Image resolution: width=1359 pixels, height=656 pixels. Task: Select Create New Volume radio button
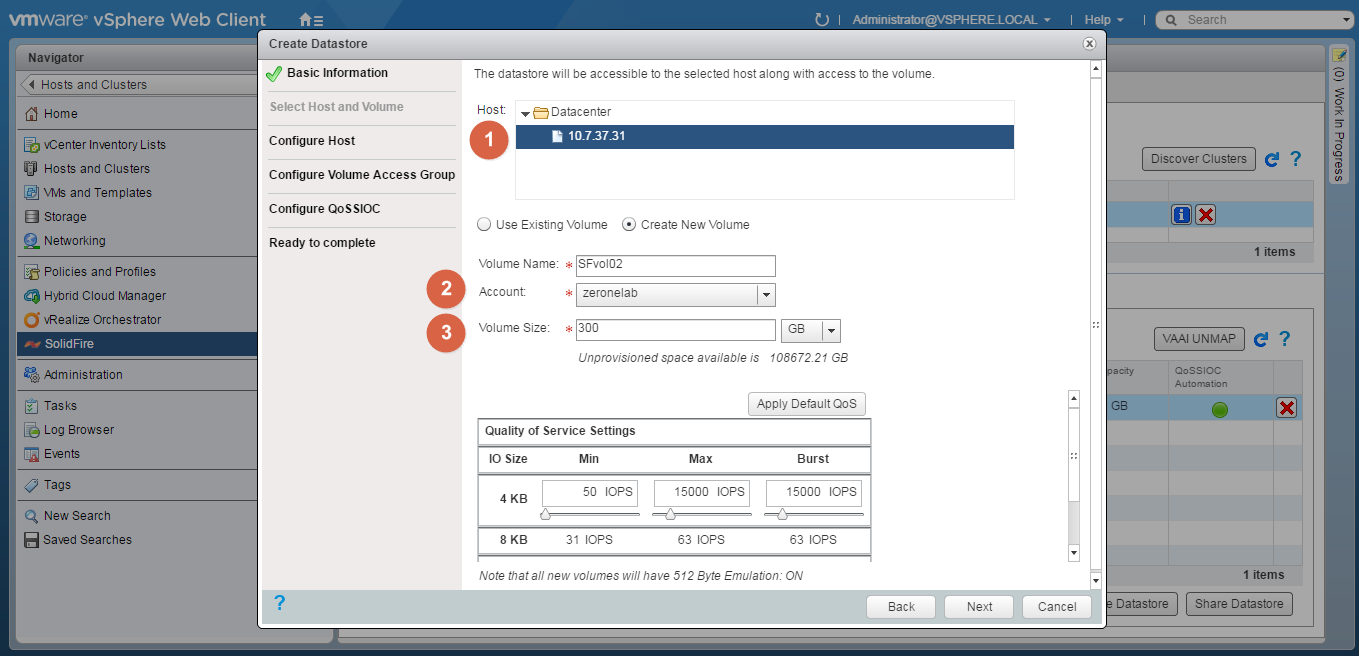click(629, 225)
